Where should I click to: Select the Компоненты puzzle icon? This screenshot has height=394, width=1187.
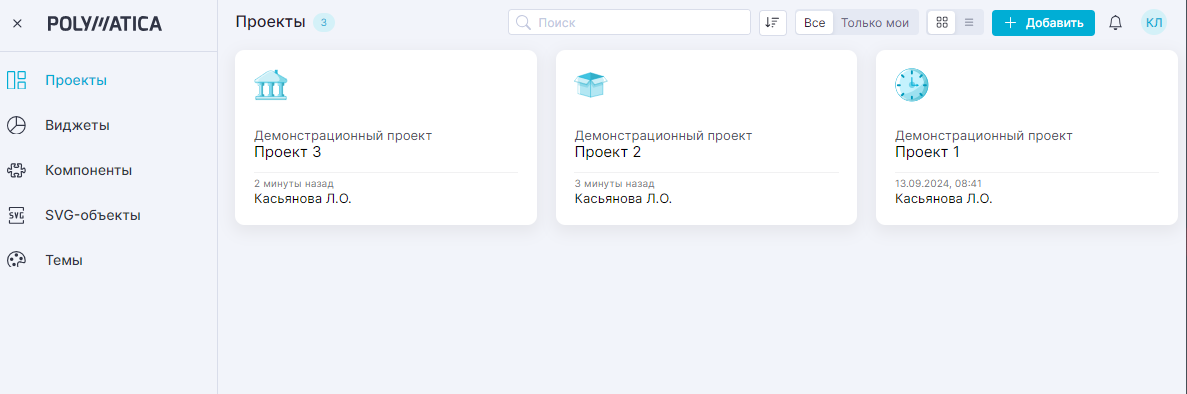[x=17, y=170]
